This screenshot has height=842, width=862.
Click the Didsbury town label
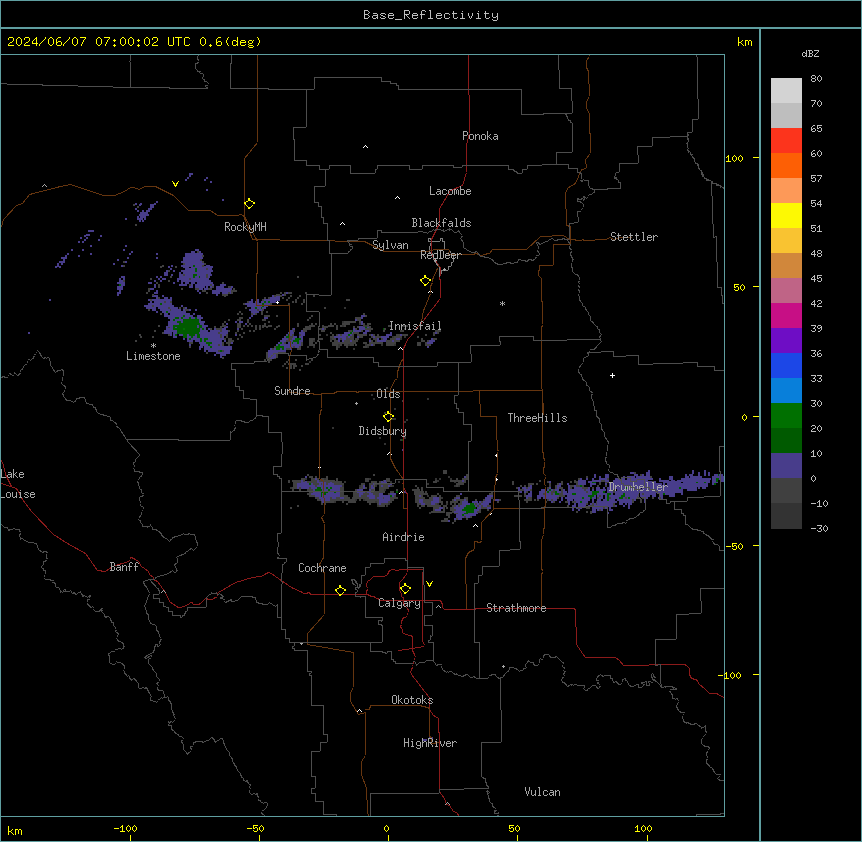[x=382, y=431]
